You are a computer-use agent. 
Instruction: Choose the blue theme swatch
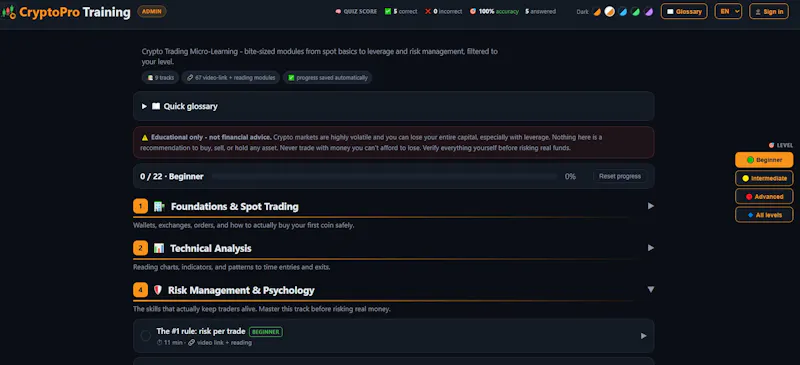(x=622, y=11)
